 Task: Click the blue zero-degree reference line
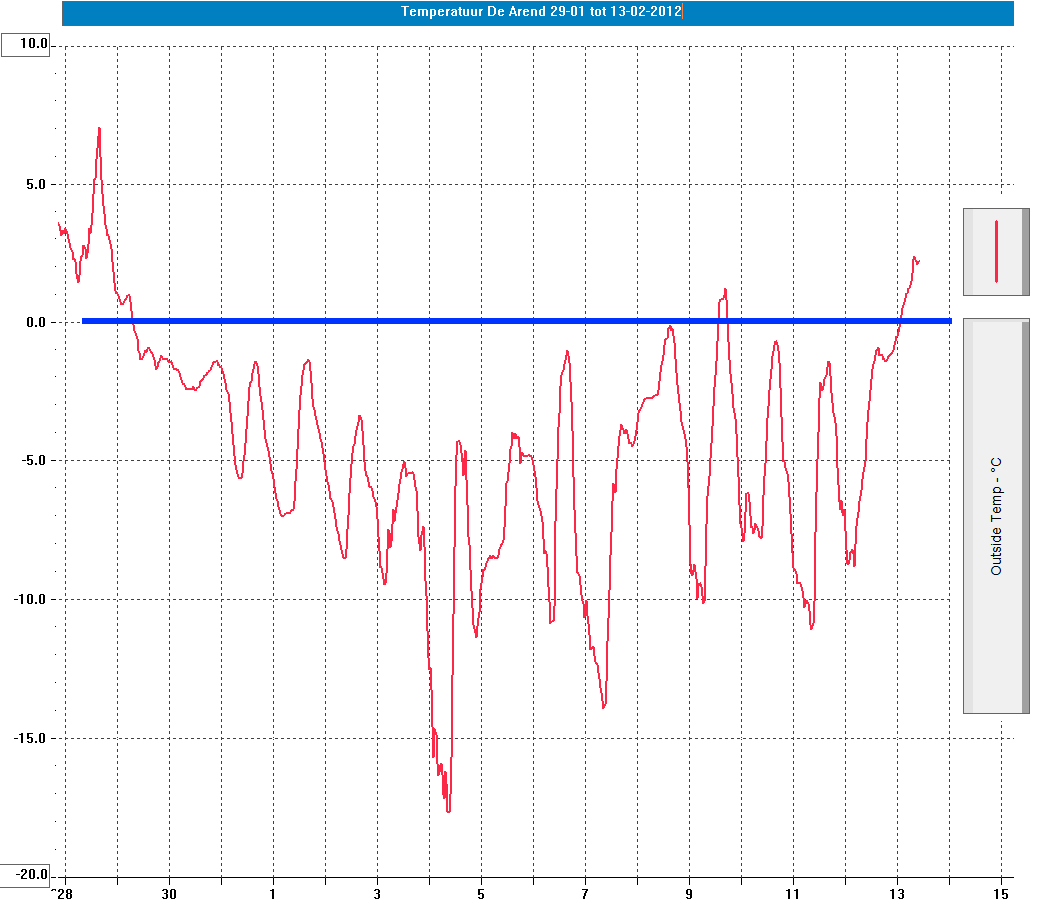[x=516, y=321]
